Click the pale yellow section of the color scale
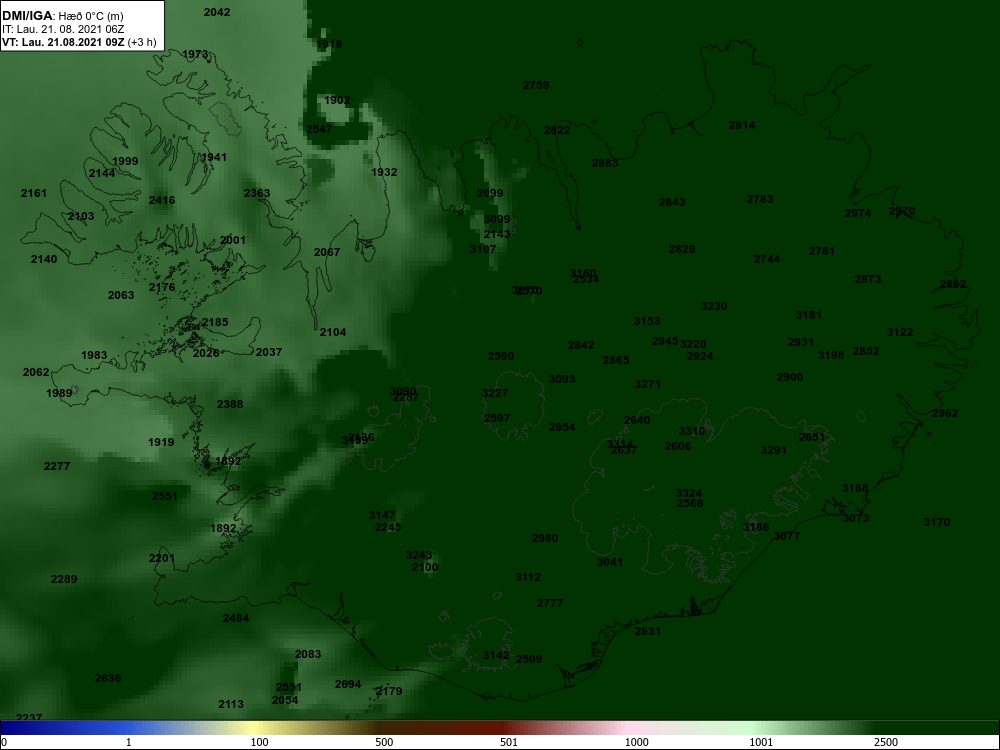 pyautogui.click(x=252, y=728)
